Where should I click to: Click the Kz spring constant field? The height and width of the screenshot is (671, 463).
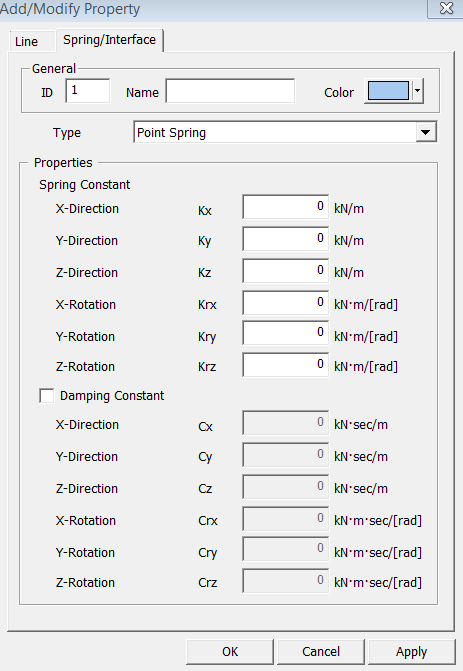(285, 271)
